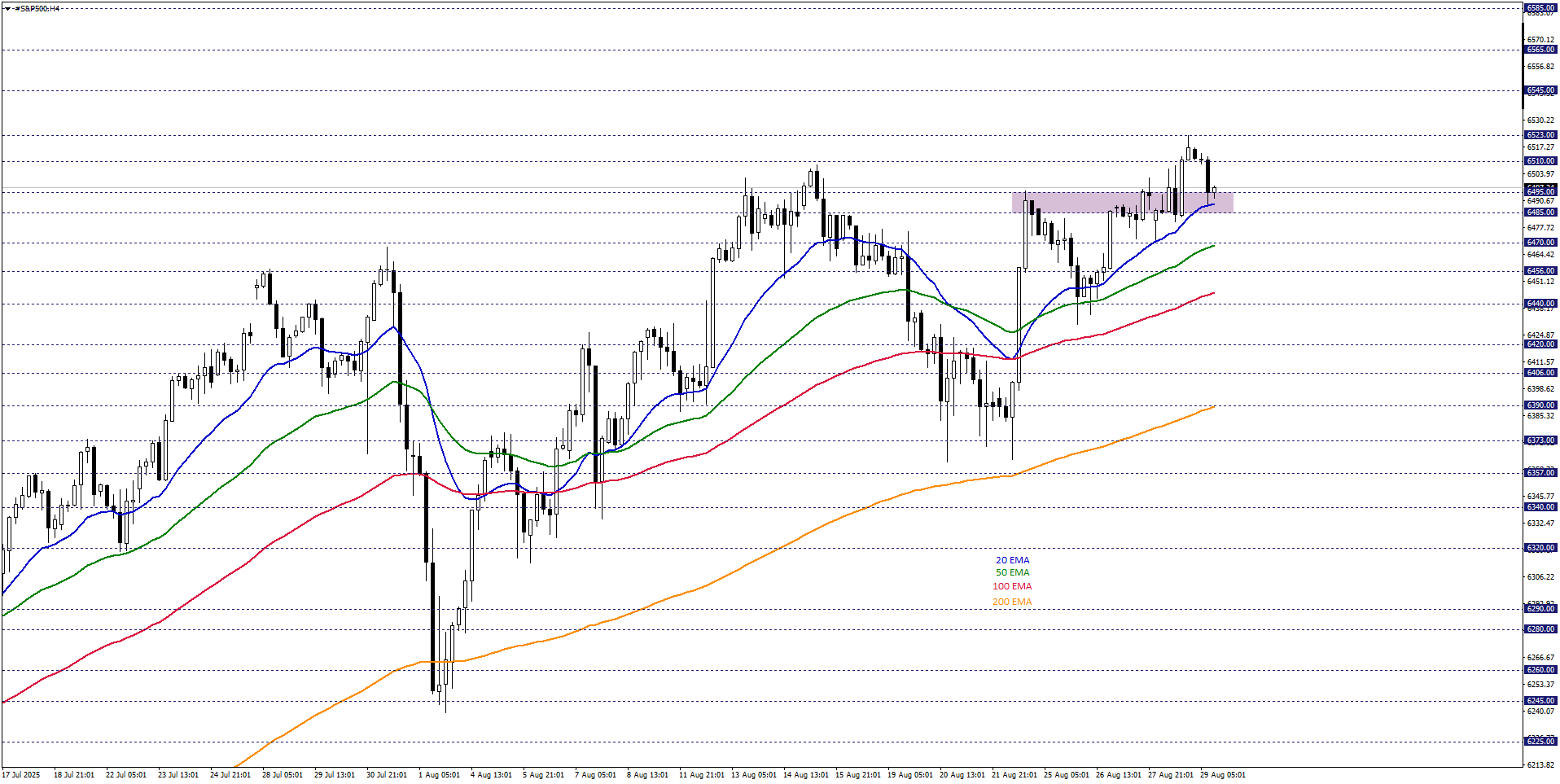The width and height of the screenshot is (1560, 784).
Task: Click the 20 EMA legend label
Action: [x=1012, y=560]
